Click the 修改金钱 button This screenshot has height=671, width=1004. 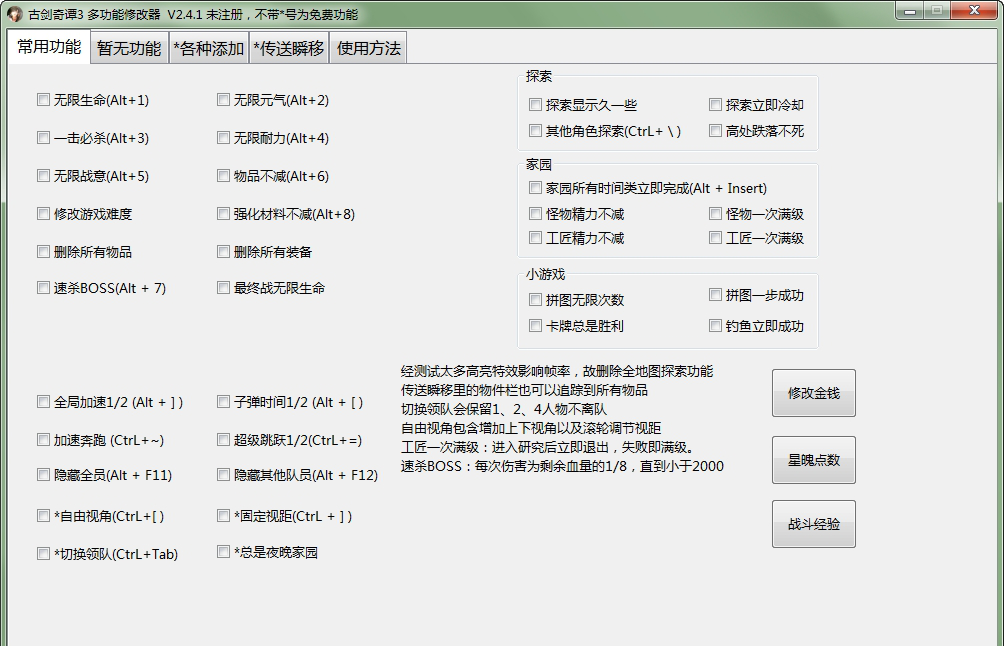coord(813,393)
